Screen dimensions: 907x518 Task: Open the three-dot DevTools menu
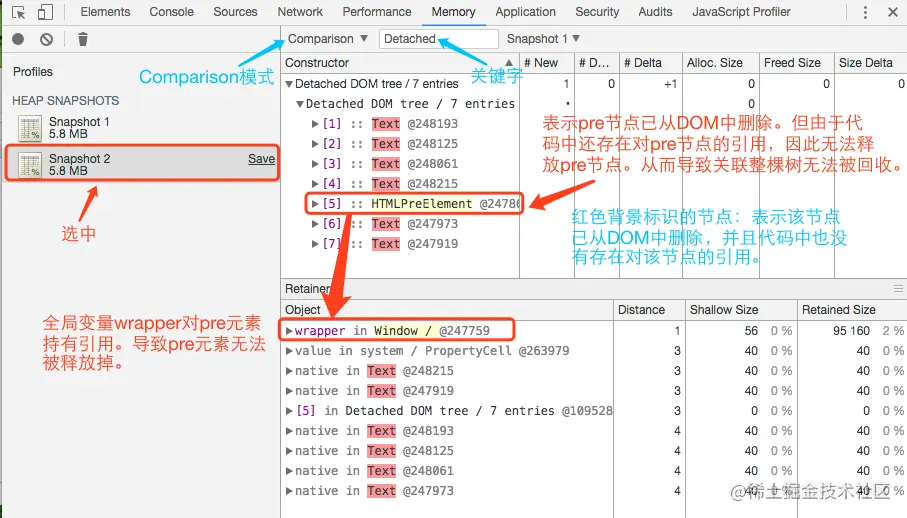865,12
